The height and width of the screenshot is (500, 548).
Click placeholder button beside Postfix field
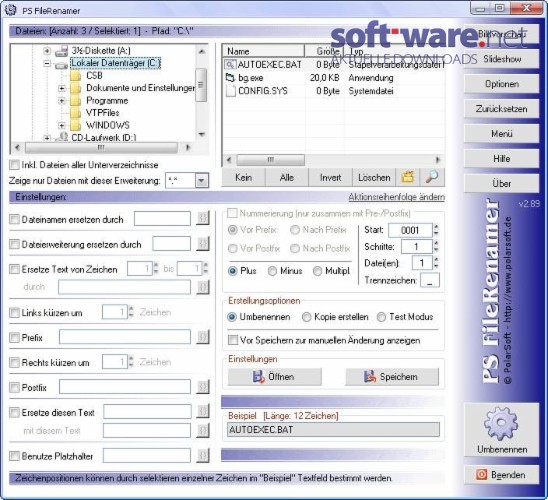pos(203,386)
